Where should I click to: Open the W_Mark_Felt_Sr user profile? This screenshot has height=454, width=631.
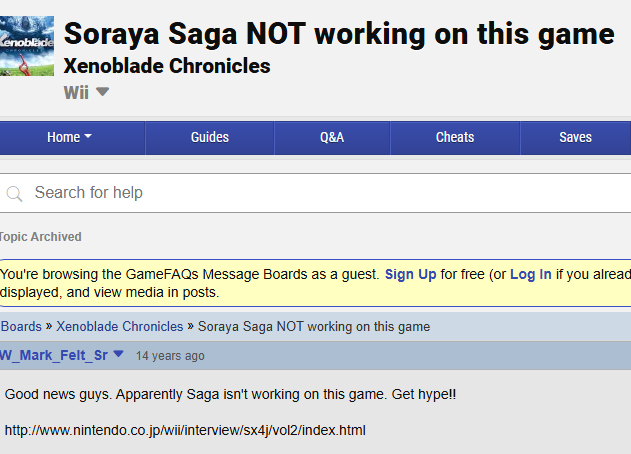[x=54, y=355]
